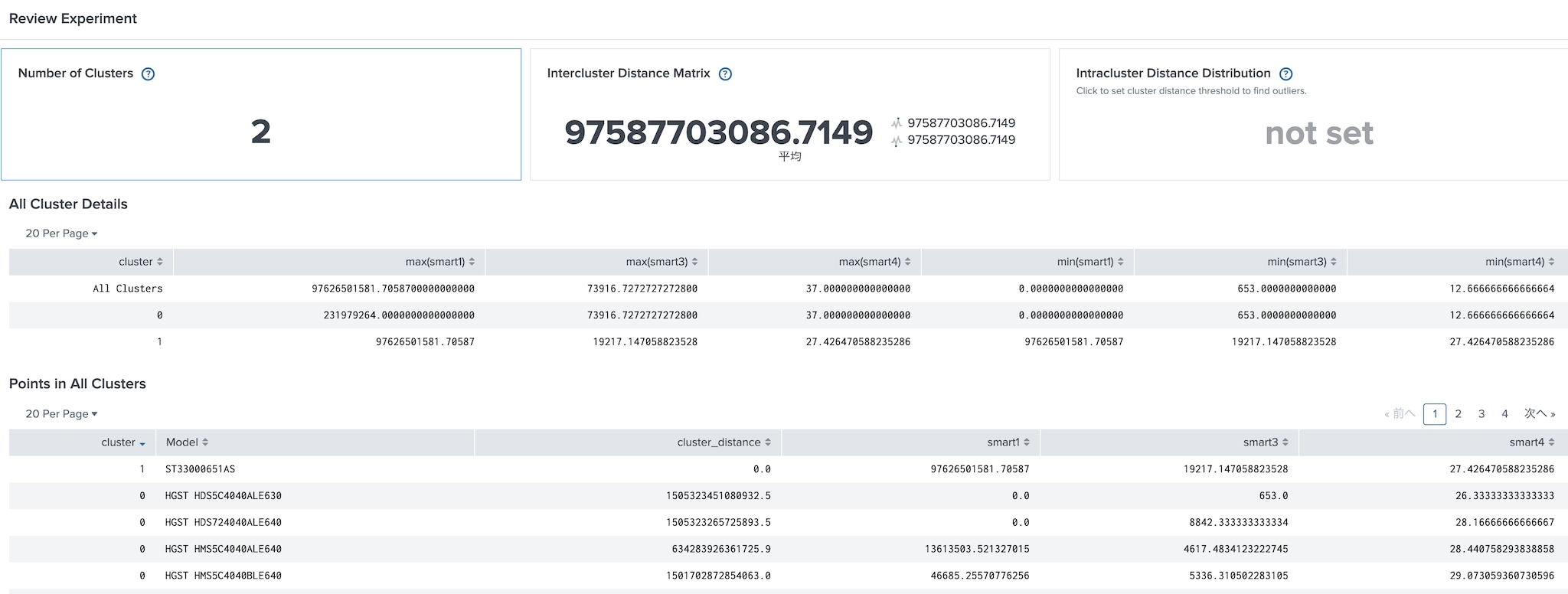Sort points table by smart1 column
The width and height of the screenshot is (1568, 594).
[x=1008, y=442]
